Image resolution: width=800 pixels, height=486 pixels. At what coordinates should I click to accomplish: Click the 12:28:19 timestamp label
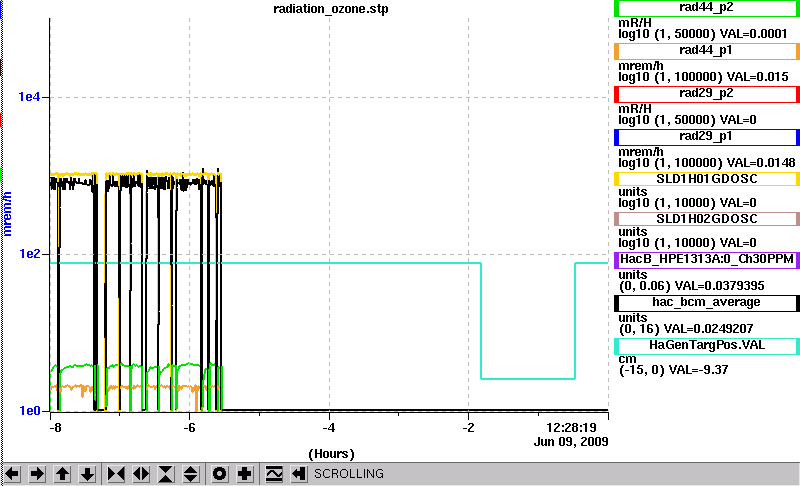click(x=571, y=427)
